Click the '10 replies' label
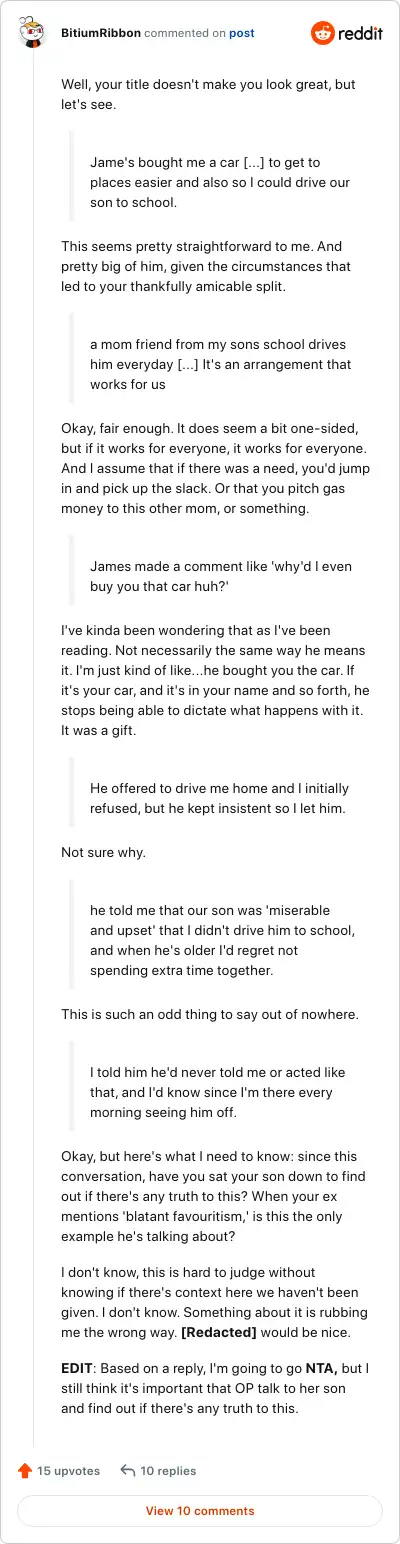The image size is (400, 1544). coord(168,1471)
